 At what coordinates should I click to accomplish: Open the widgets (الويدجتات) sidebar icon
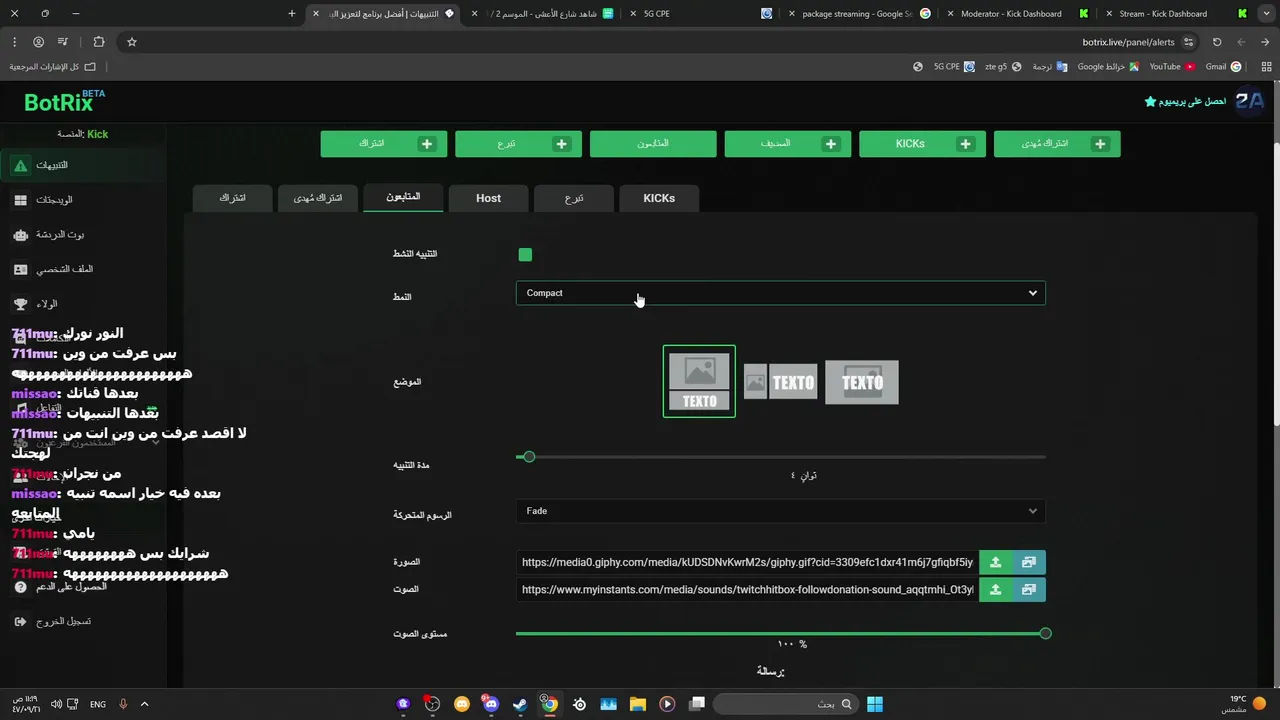[20, 200]
